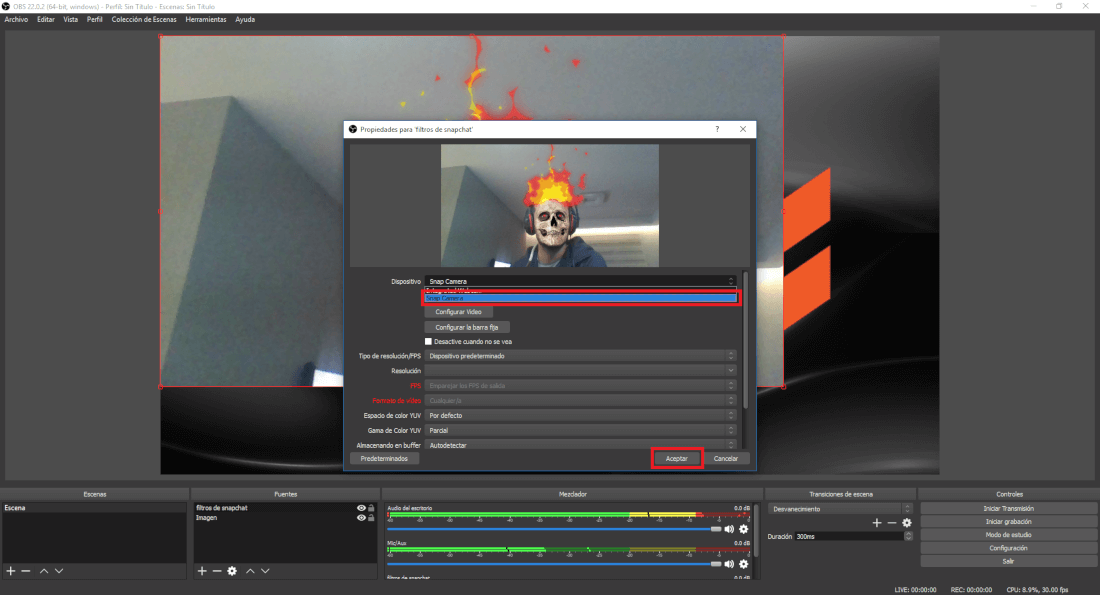Open the FPS dropdown
Viewport: 1100px width, 595px height.
[x=581, y=385]
